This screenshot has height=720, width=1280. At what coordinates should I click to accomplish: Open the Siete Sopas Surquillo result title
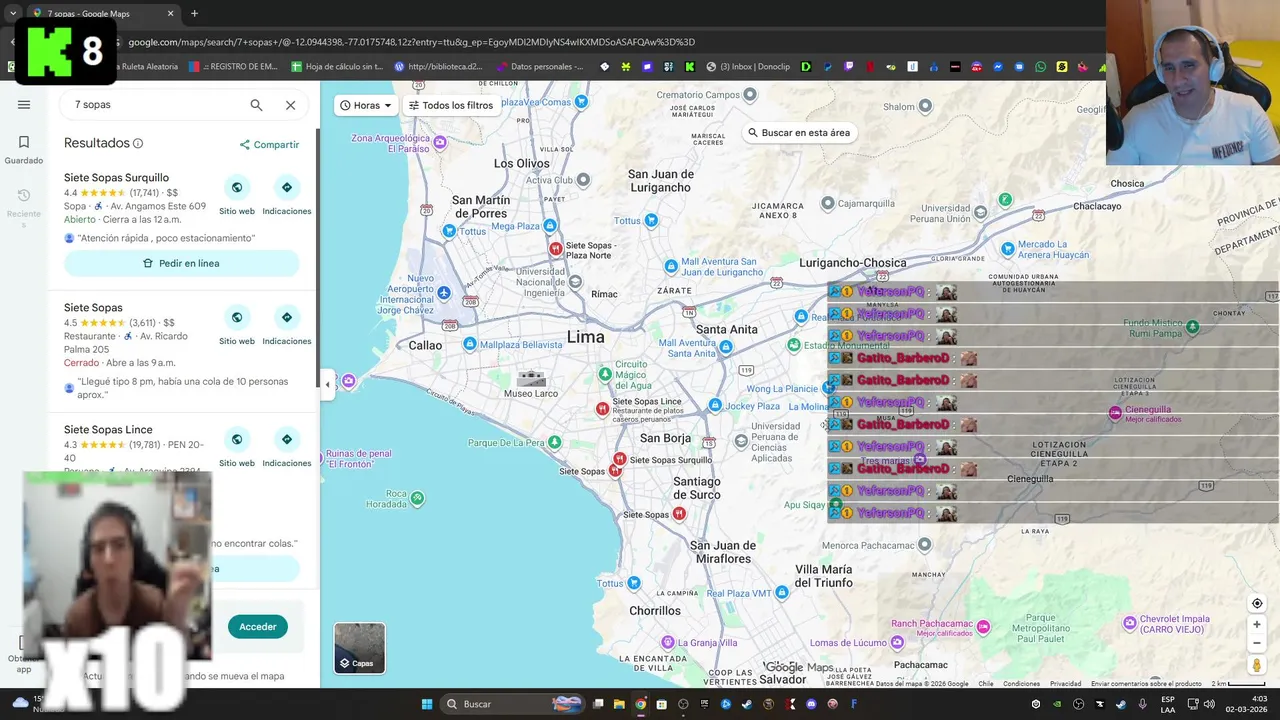[116, 178]
